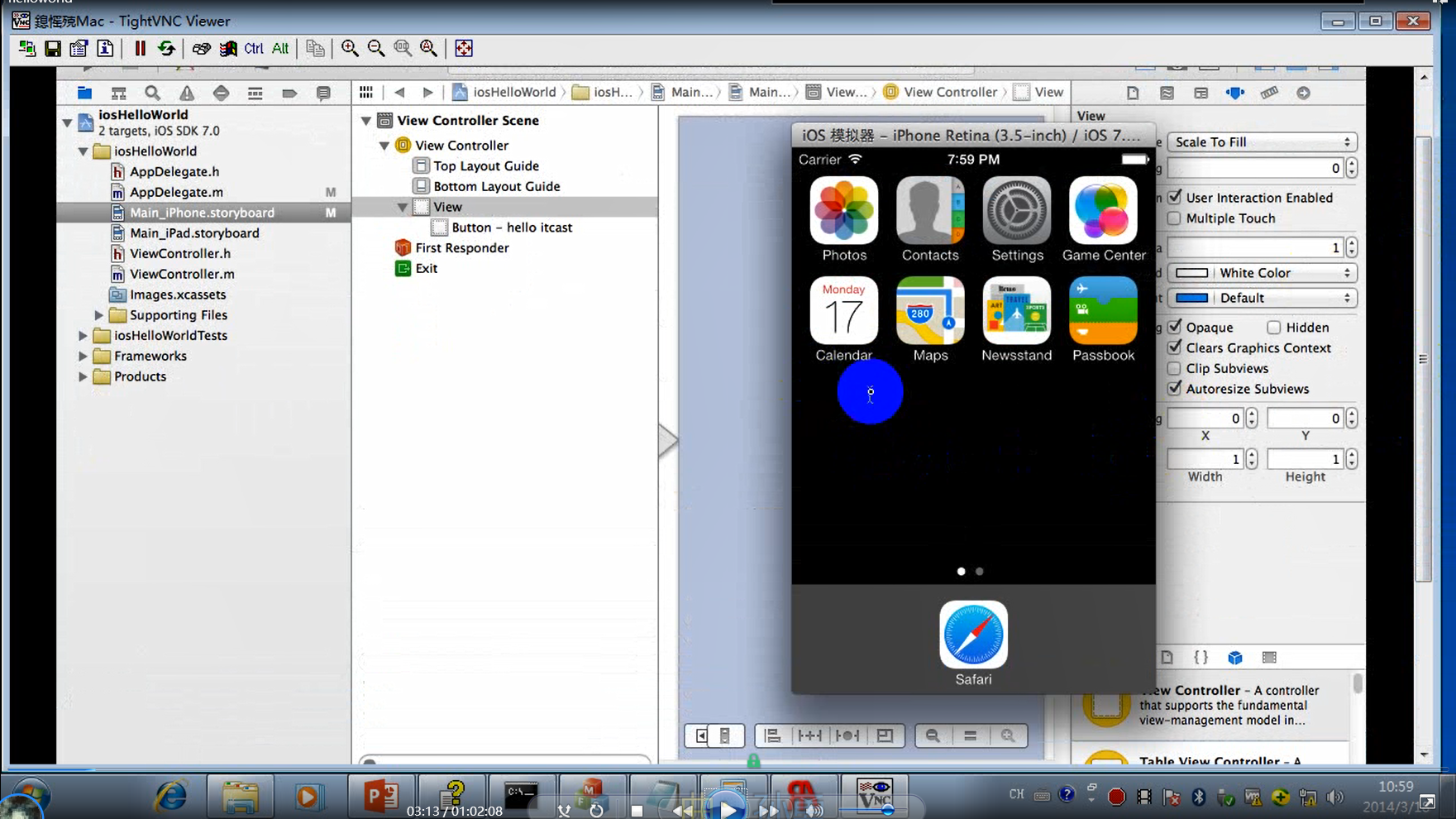Click the TightVNC save connection icon
The image size is (1456, 819).
53,49
